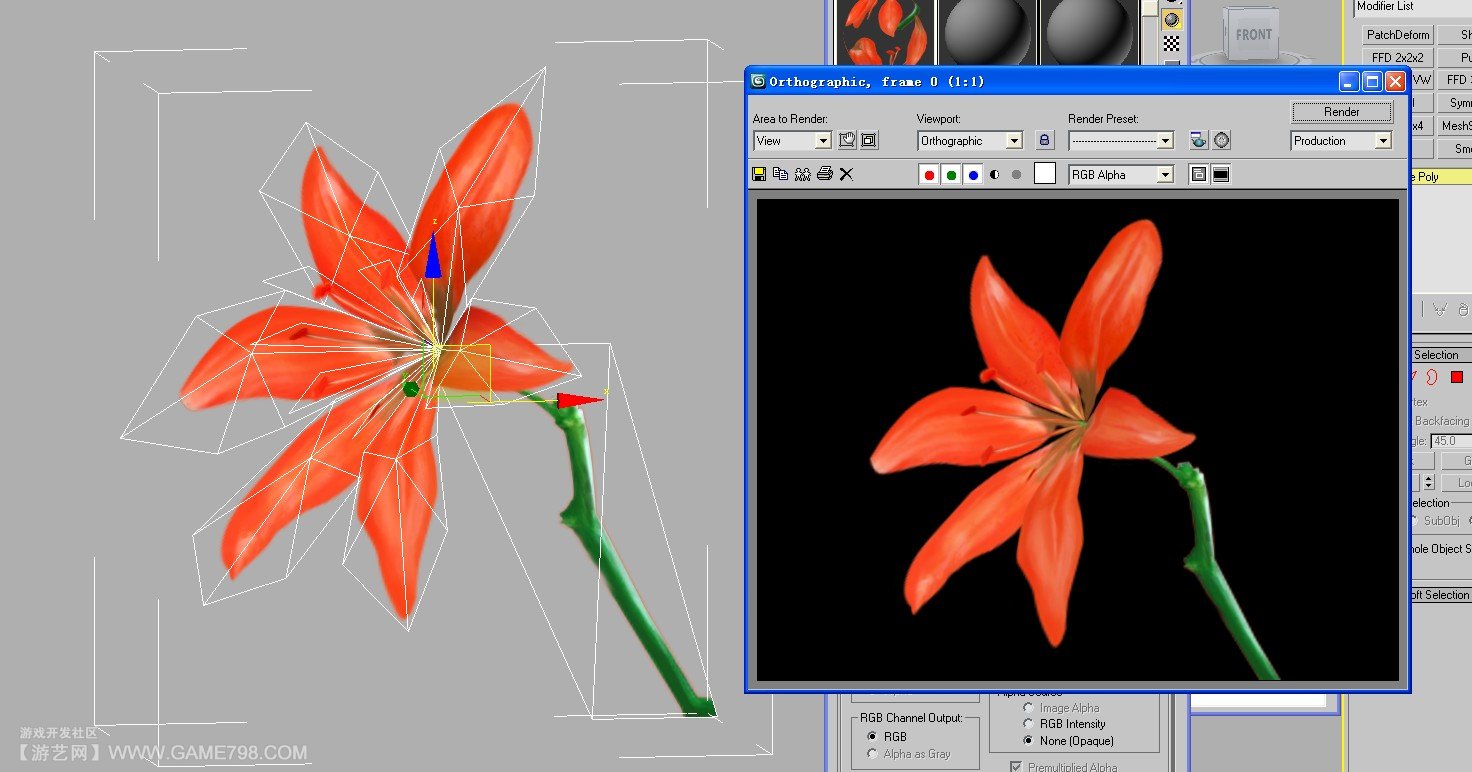Copy rendered image to clipboard
The width and height of the screenshot is (1472, 772).
(x=781, y=174)
